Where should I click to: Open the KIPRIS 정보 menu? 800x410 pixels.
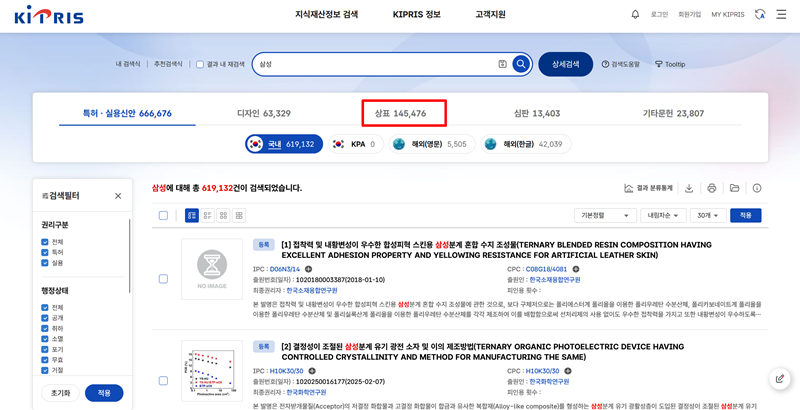416,14
